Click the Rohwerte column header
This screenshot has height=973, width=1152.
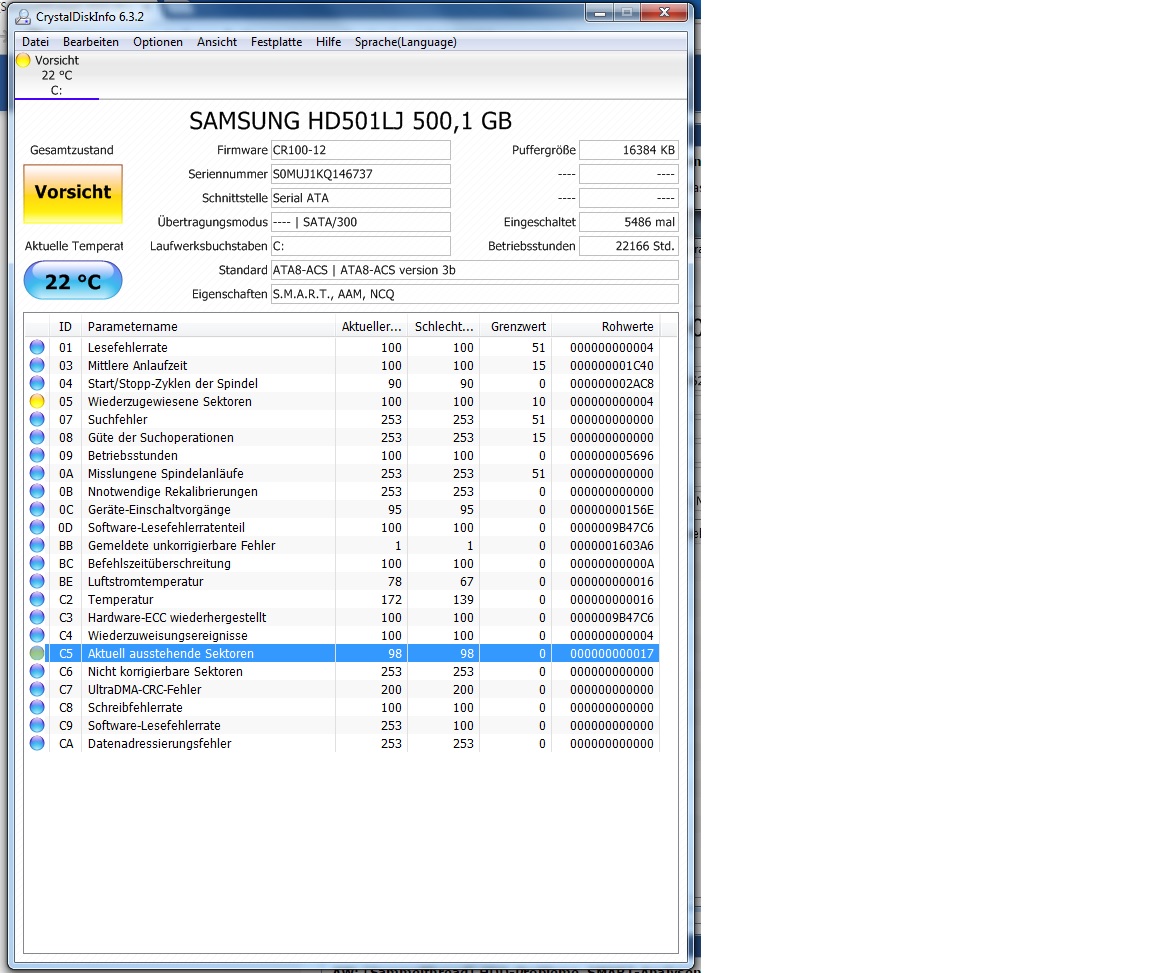pyautogui.click(x=605, y=326)
